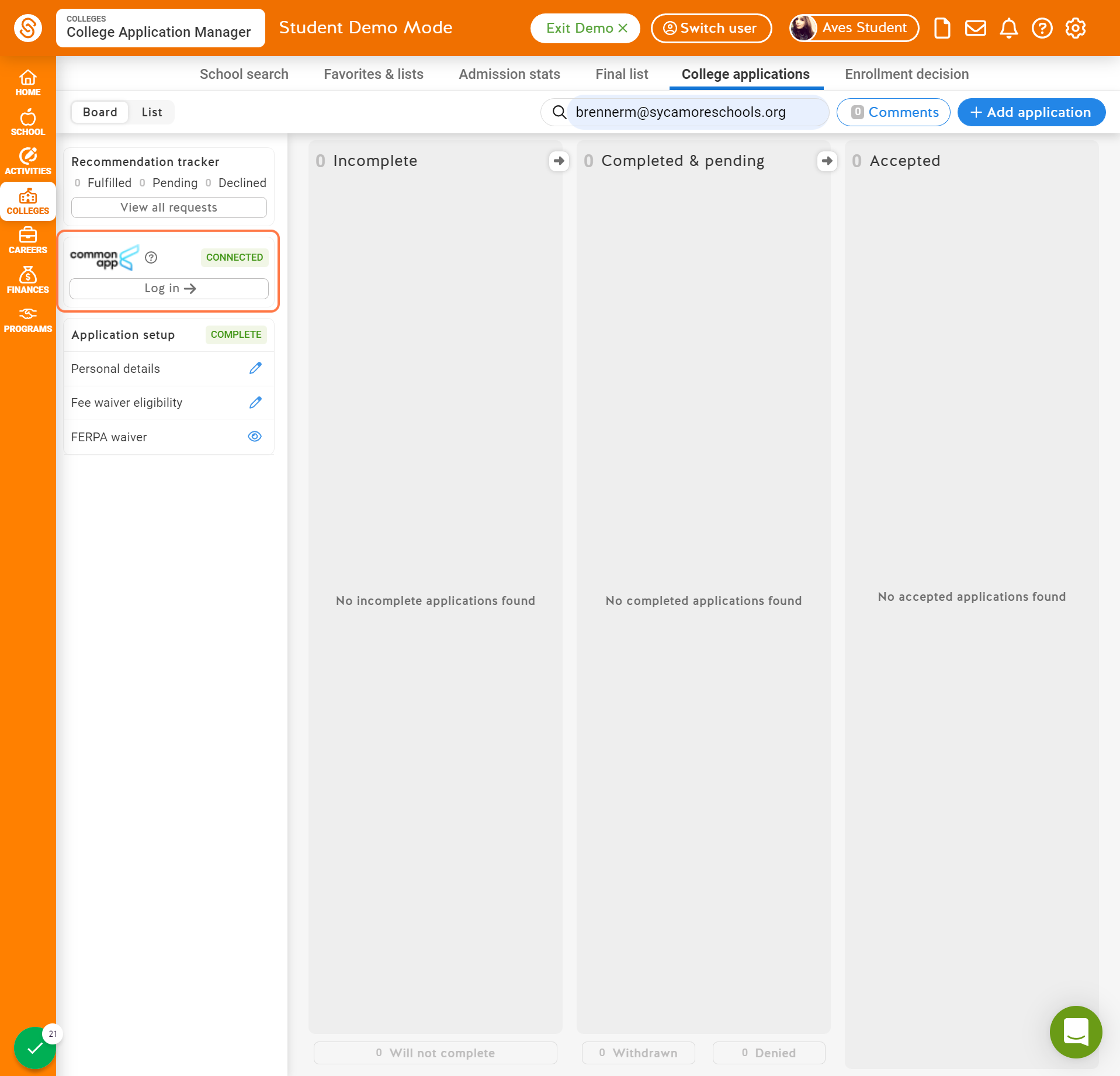Click Exit Demo button
This screenshot has height=1076, width=1120.
tap(585, 28)
